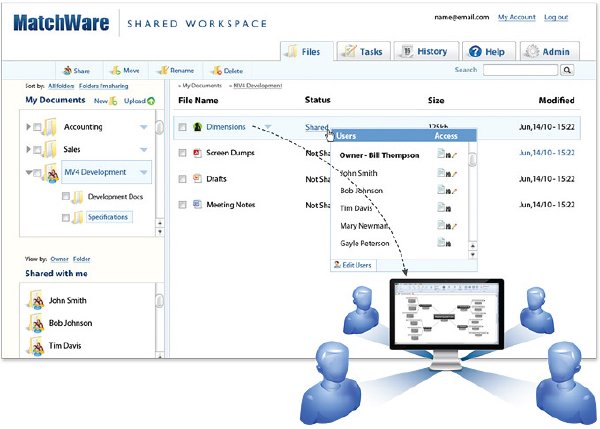The image size is (600, 429).
Task: Click the Upload icon
Action: (151, 101)
